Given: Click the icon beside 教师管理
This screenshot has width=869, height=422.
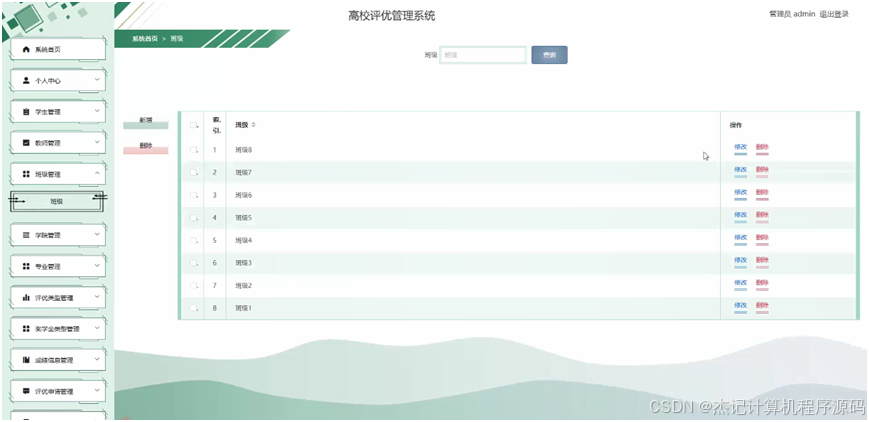Looking at the screenshot, I should coord(26,143).
